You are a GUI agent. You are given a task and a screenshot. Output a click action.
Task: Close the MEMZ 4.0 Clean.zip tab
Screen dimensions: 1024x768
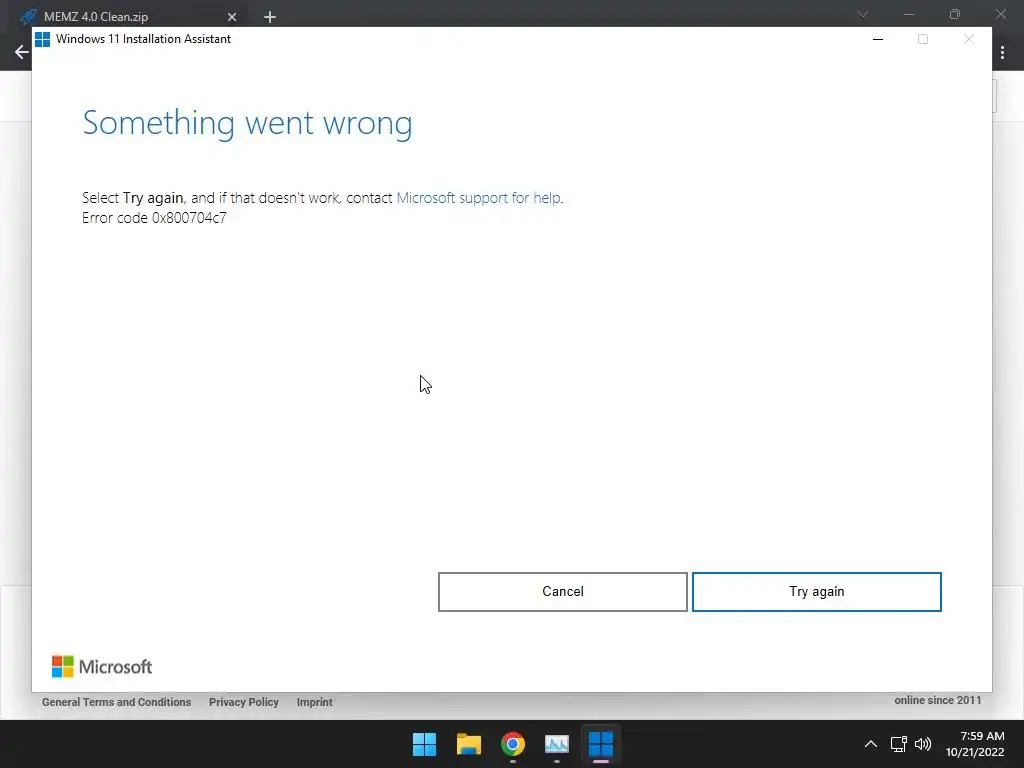coord(232,17)
